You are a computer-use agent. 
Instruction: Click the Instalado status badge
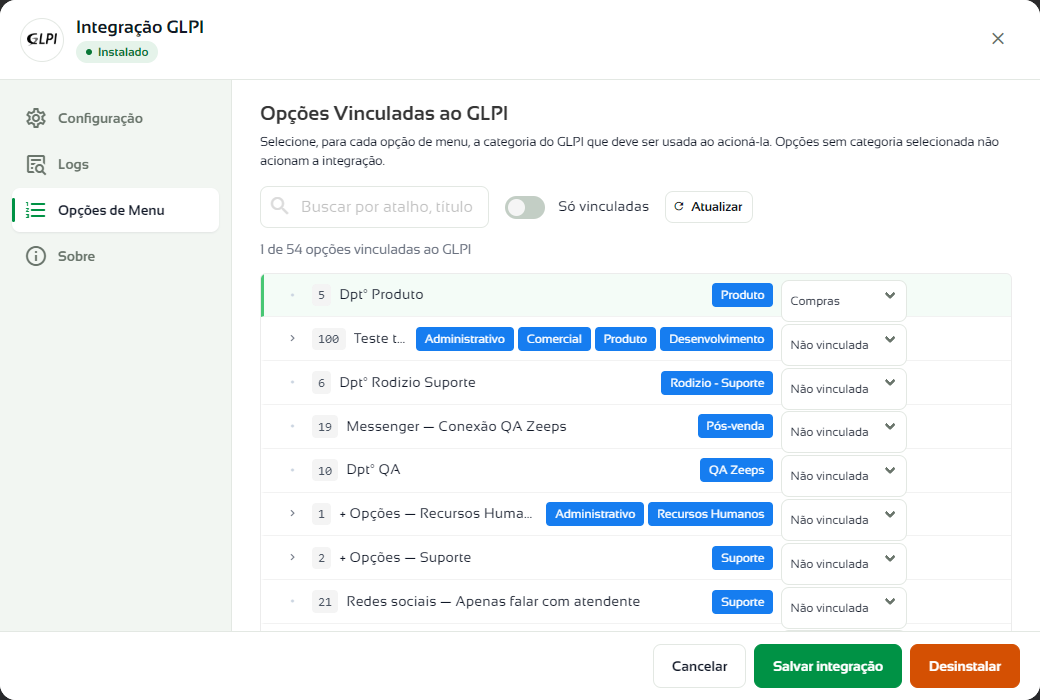[117, 52]
